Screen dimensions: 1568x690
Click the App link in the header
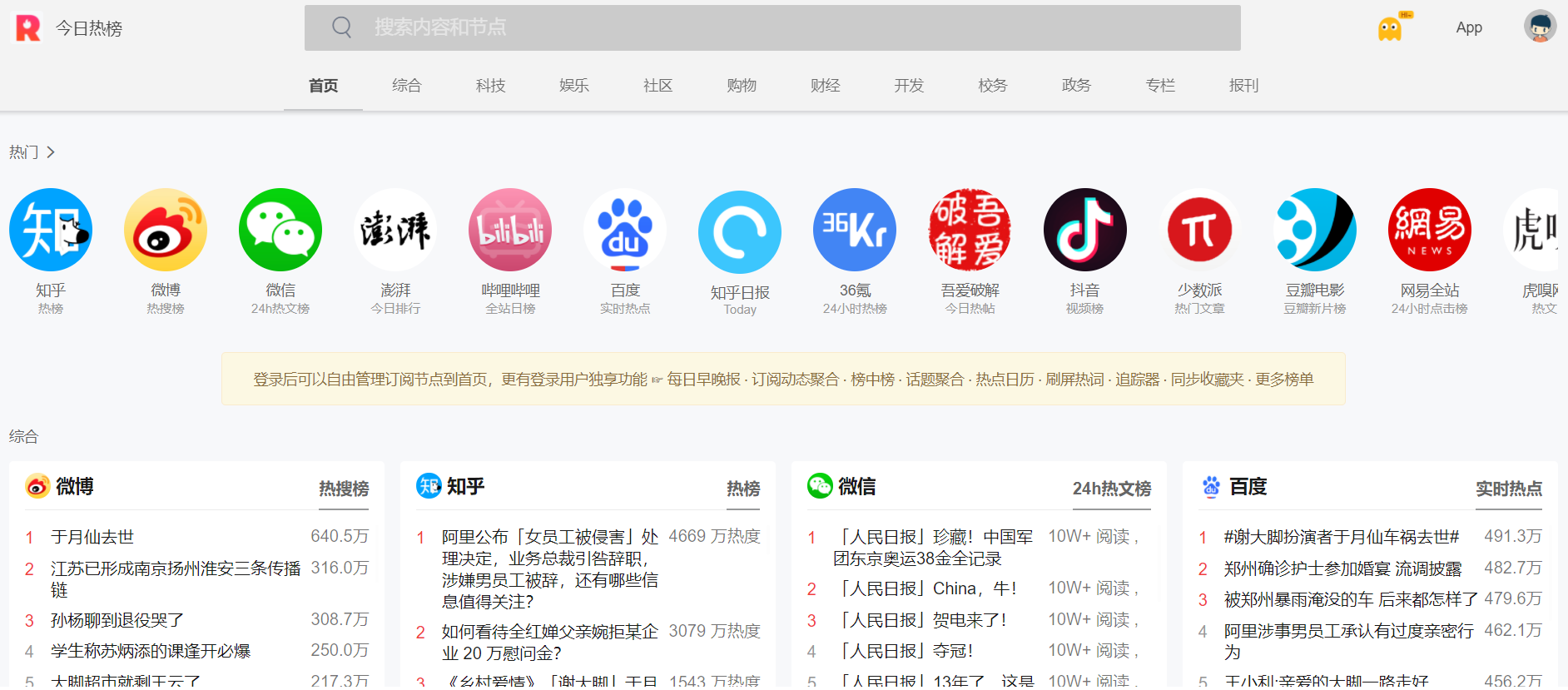pyautogui.click(x=1469, y=27)
